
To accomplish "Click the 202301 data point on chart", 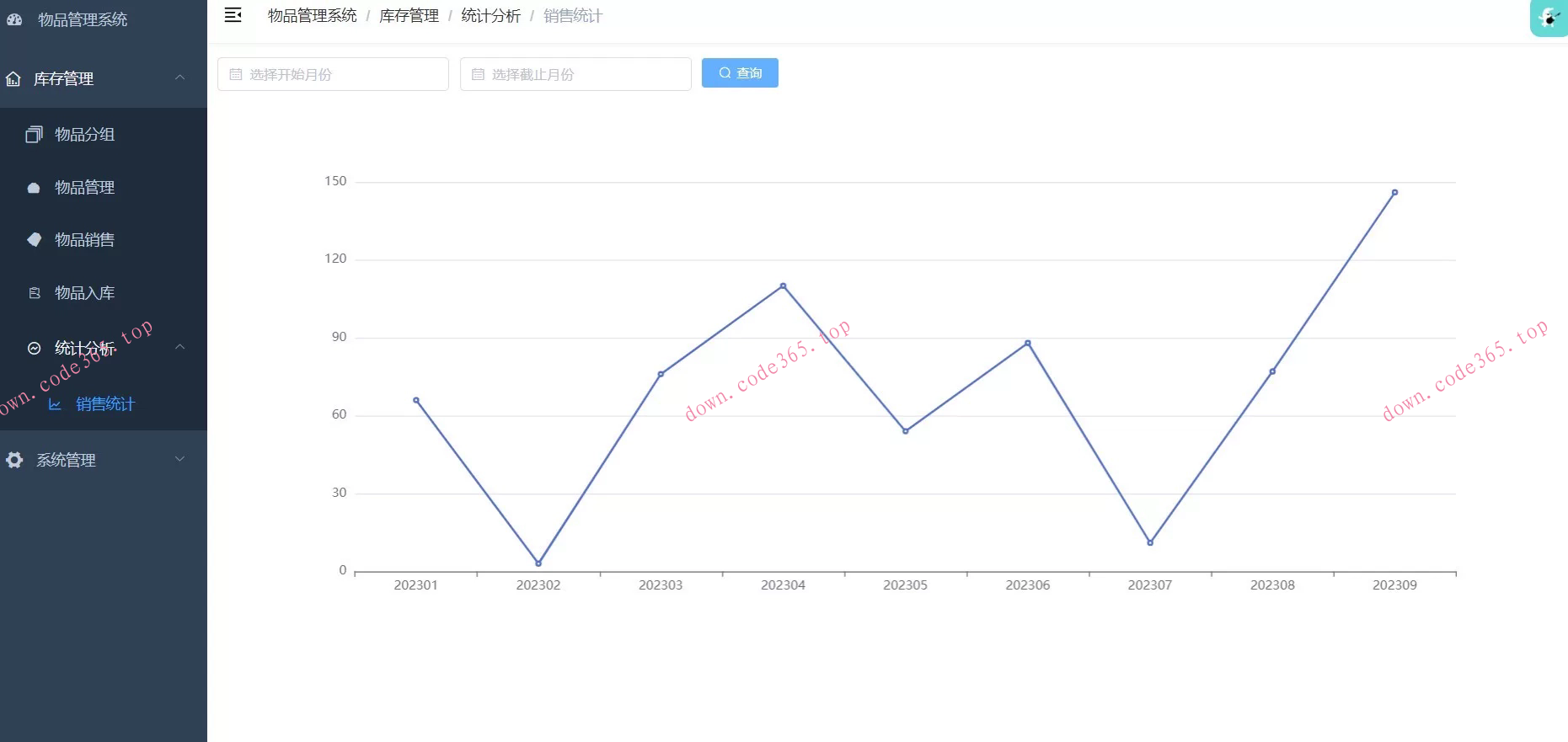I will [x=416, y=400].
